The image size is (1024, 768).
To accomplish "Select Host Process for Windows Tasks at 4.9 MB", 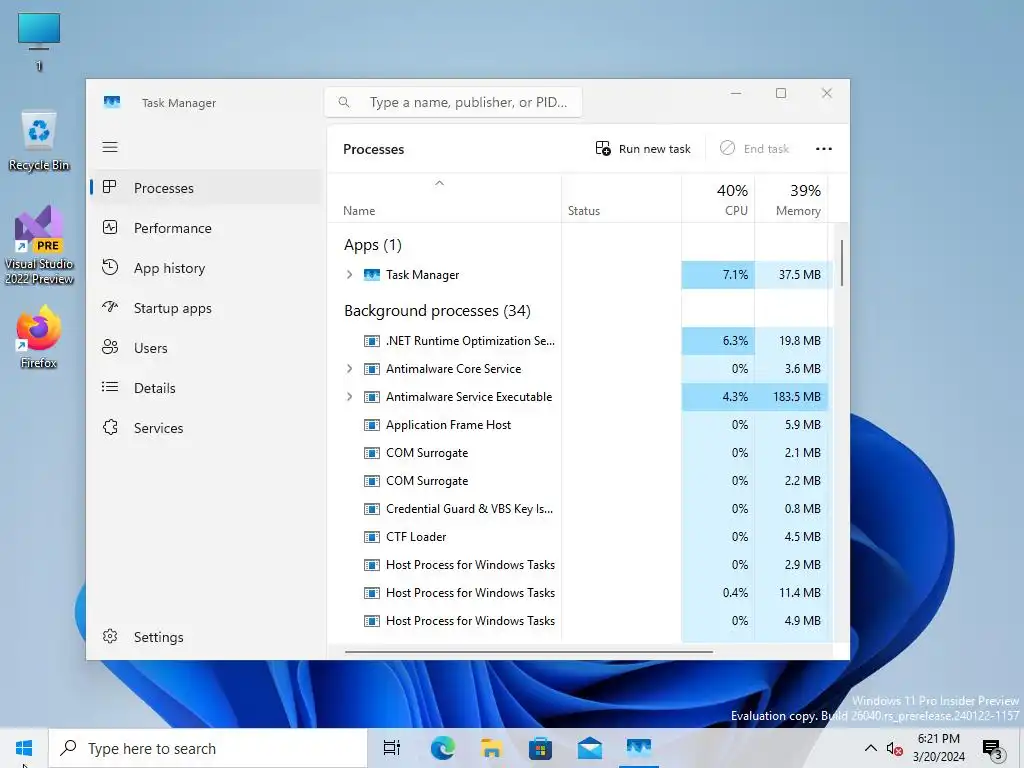I will click(580, 621).
